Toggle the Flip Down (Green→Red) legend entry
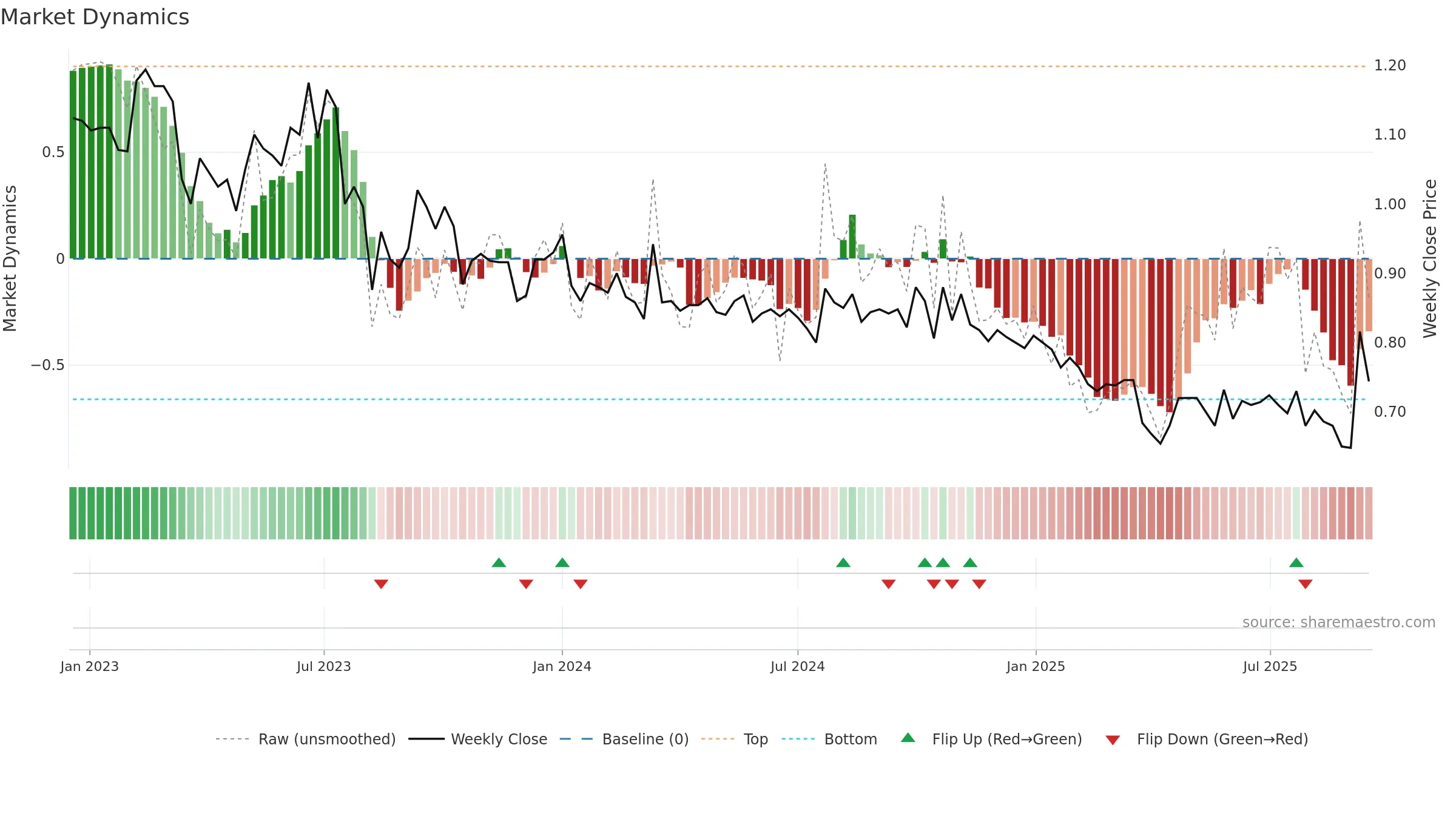The image size is (1456, 819). tap(1207, 739)
